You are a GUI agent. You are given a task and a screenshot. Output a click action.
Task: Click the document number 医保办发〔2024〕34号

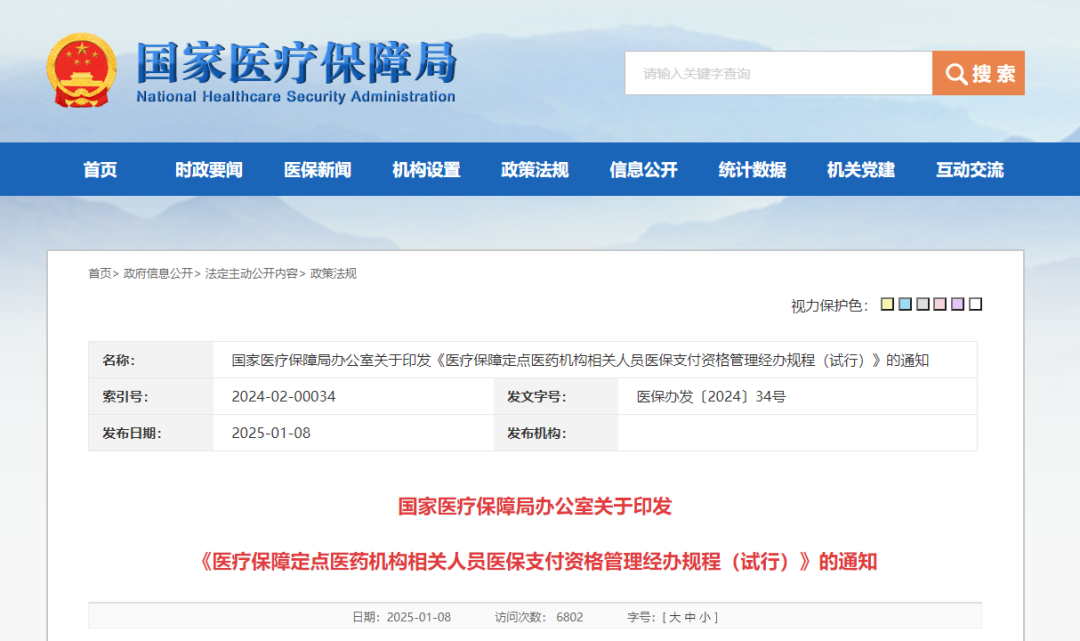coord(711,397)
